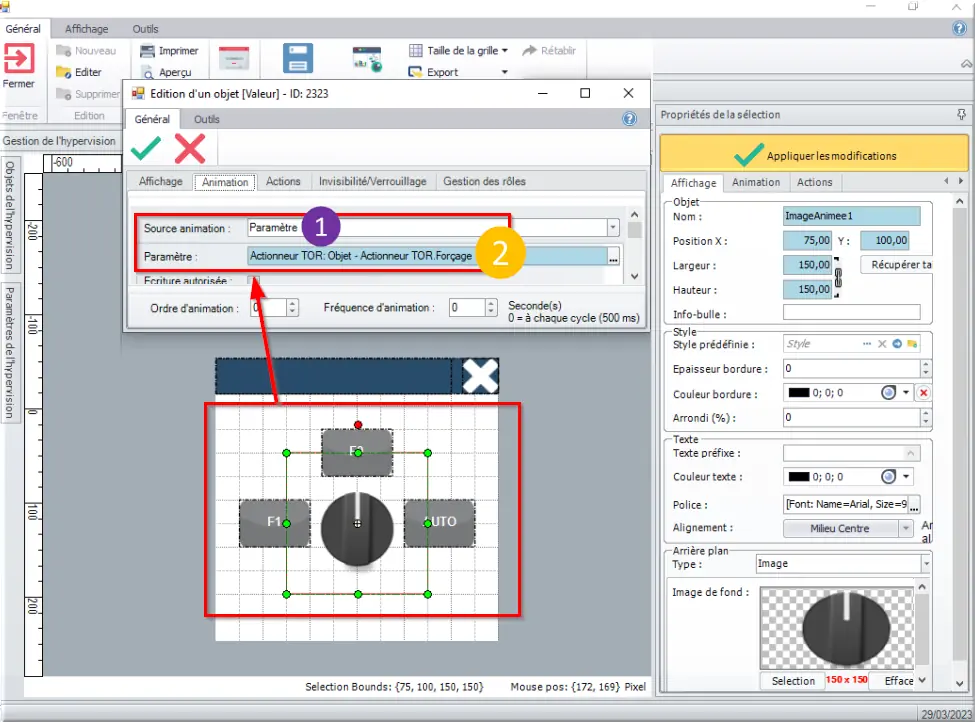The width and height of the screenshot is (975, 722).
Task: Click the red-header window icon in ribbon
Action: click(x=234, y=58)
